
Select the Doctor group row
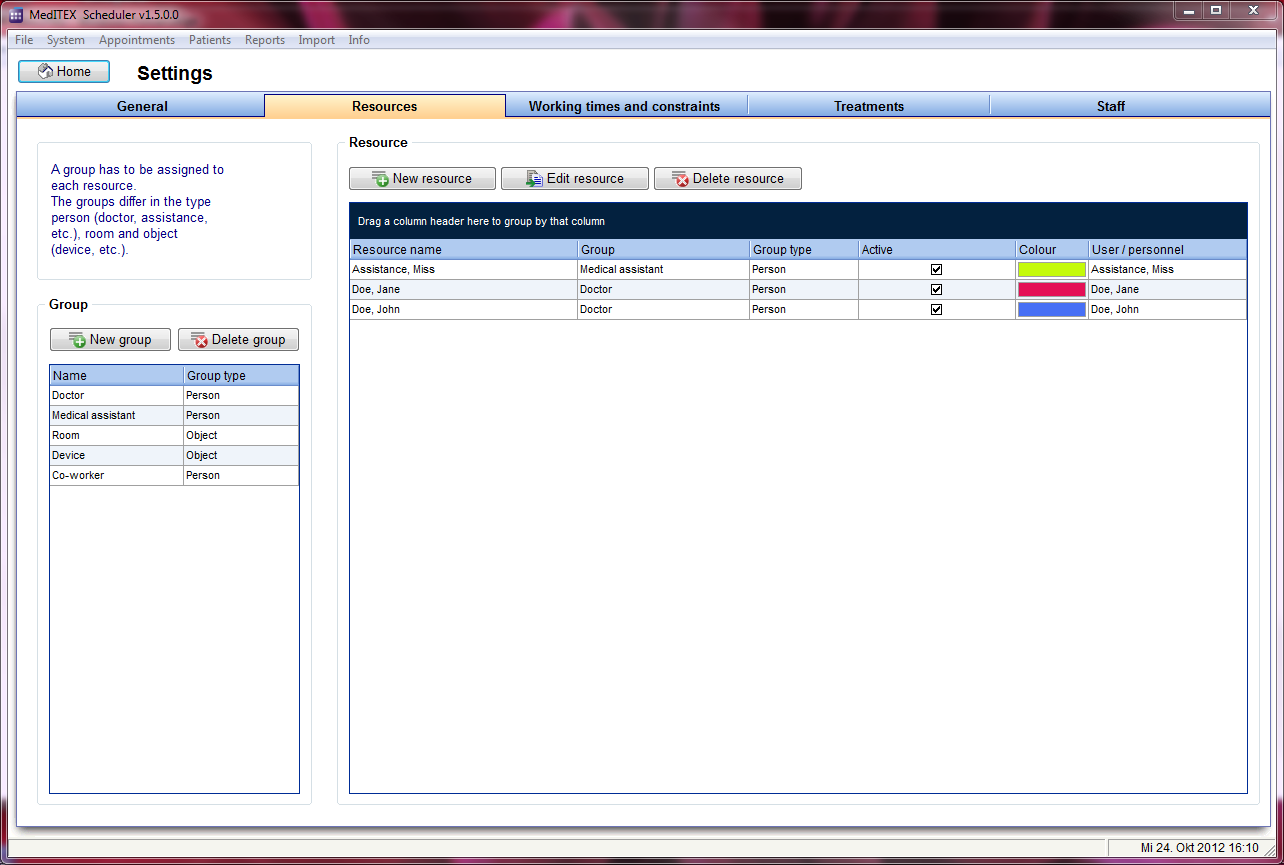(x=174, y=396)
